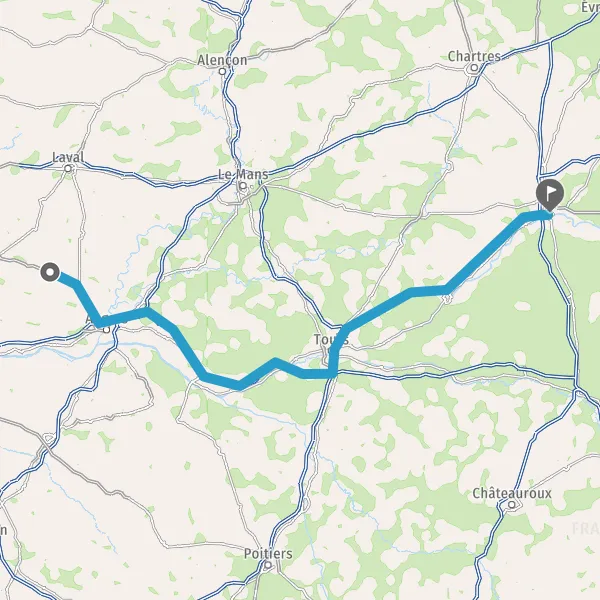Click the route start circle marker
This screenshot has width=600, height=600.
click(x=50, y=272)
